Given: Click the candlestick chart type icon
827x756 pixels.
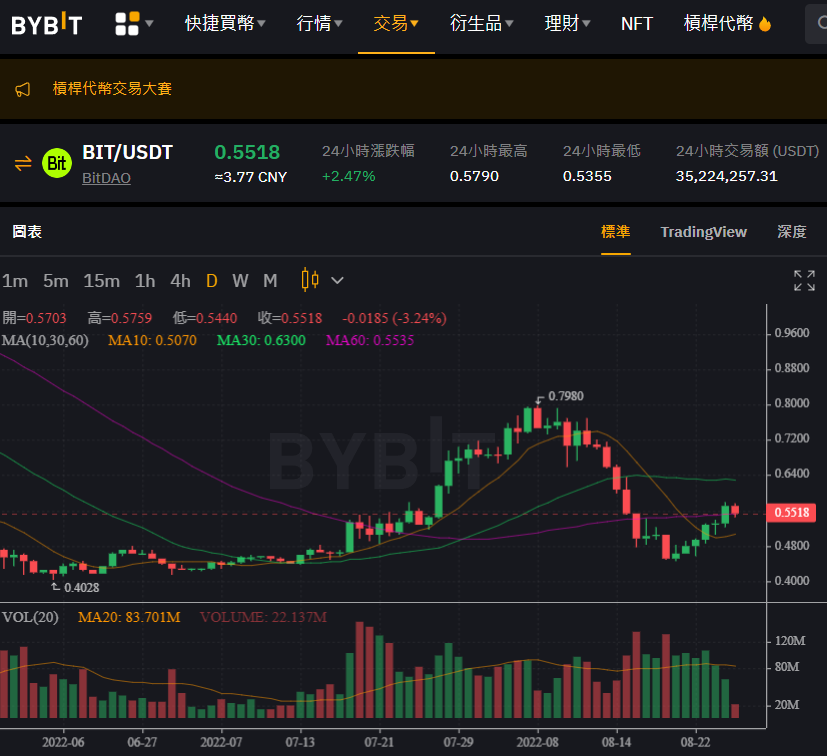Looking at the screenshot, I should 310,280.
